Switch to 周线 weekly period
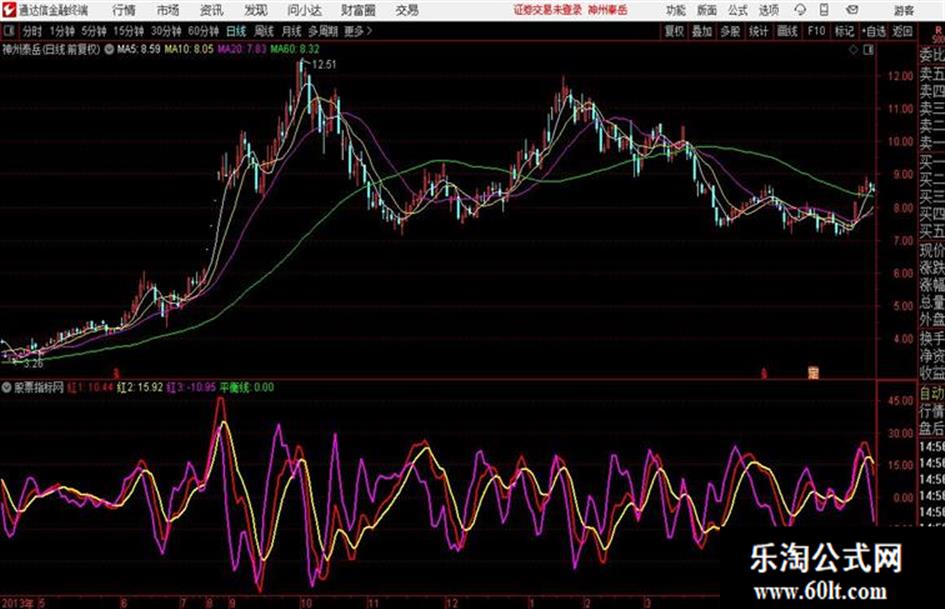 264,31
